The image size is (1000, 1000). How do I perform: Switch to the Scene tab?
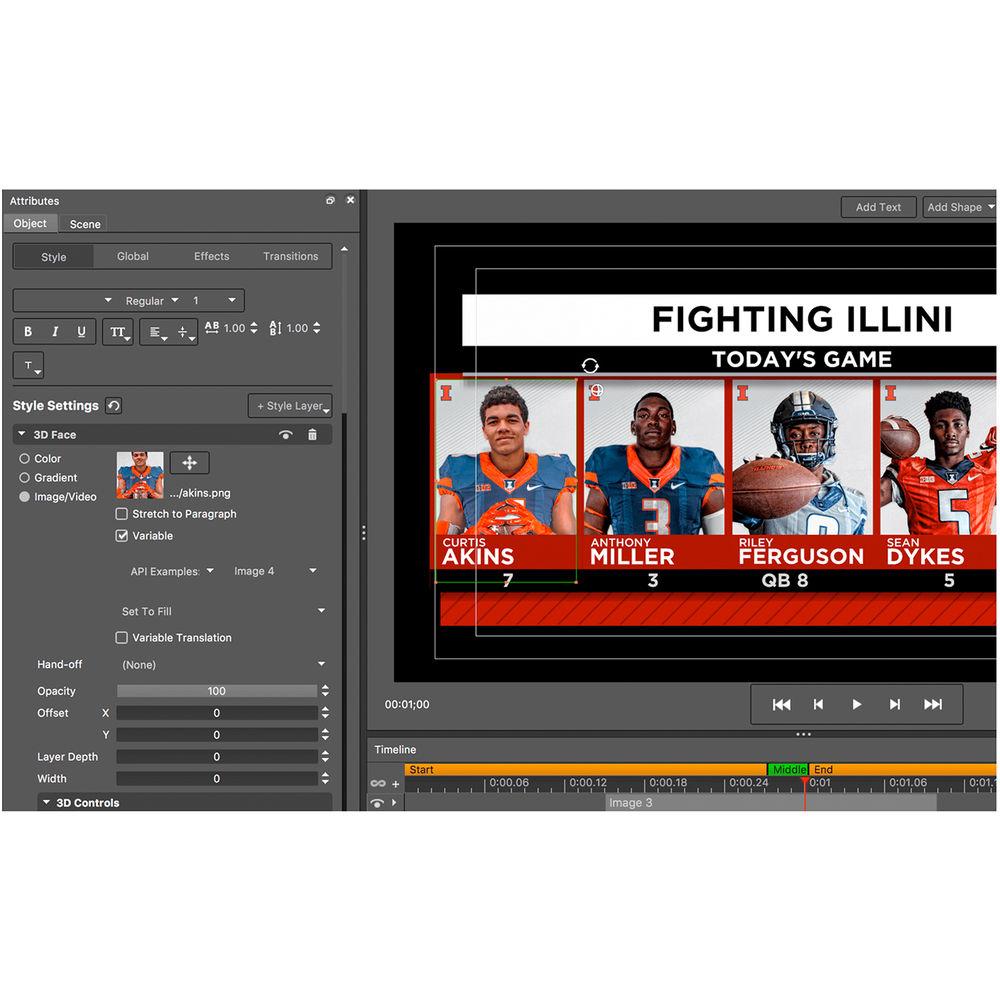pos(83,223)
